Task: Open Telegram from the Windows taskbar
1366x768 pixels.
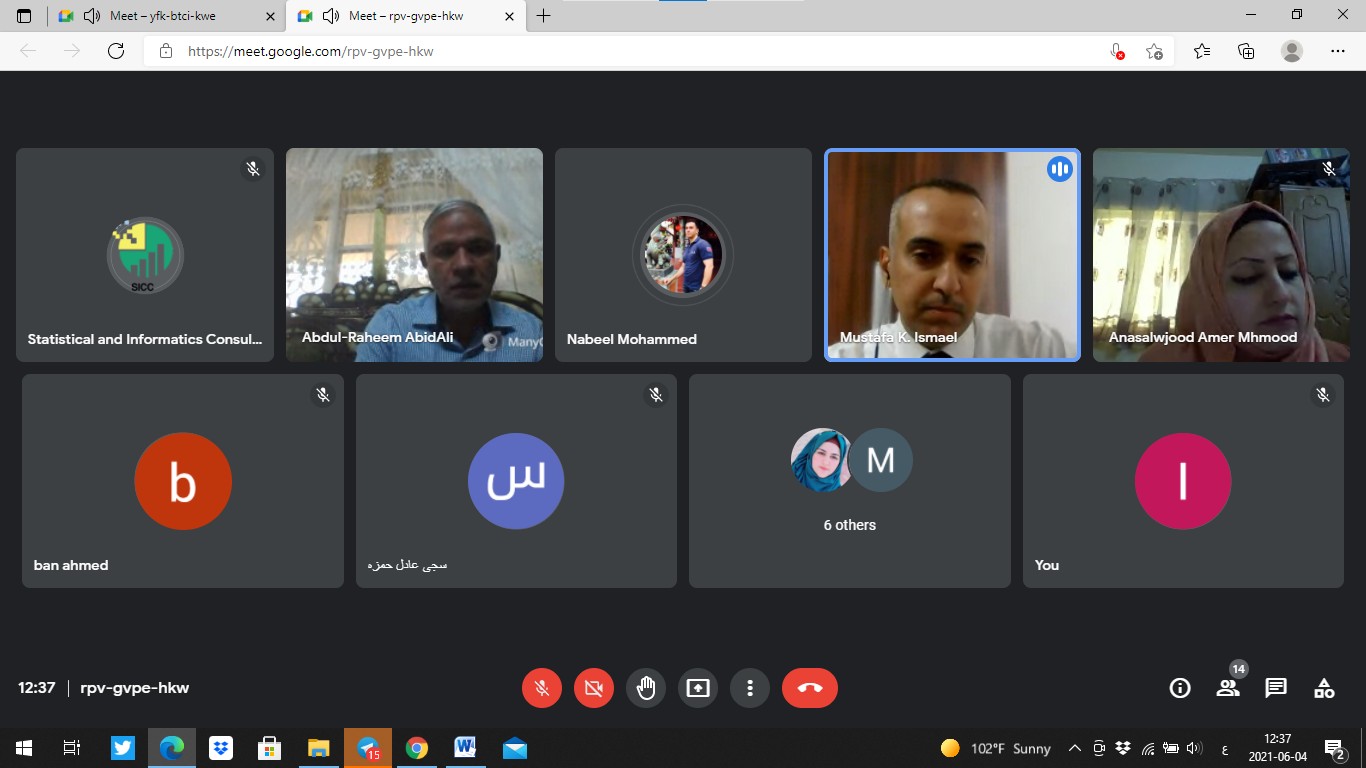Action: pos(367,748)
